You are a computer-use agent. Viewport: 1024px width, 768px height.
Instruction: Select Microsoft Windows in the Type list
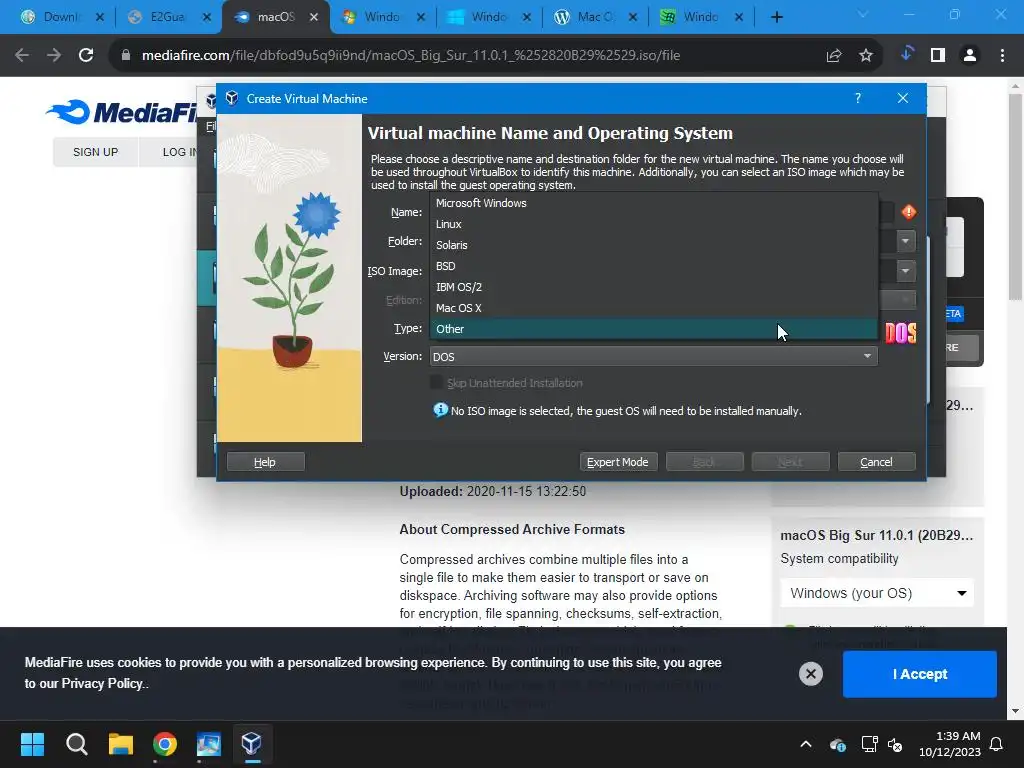click(653, 203)
